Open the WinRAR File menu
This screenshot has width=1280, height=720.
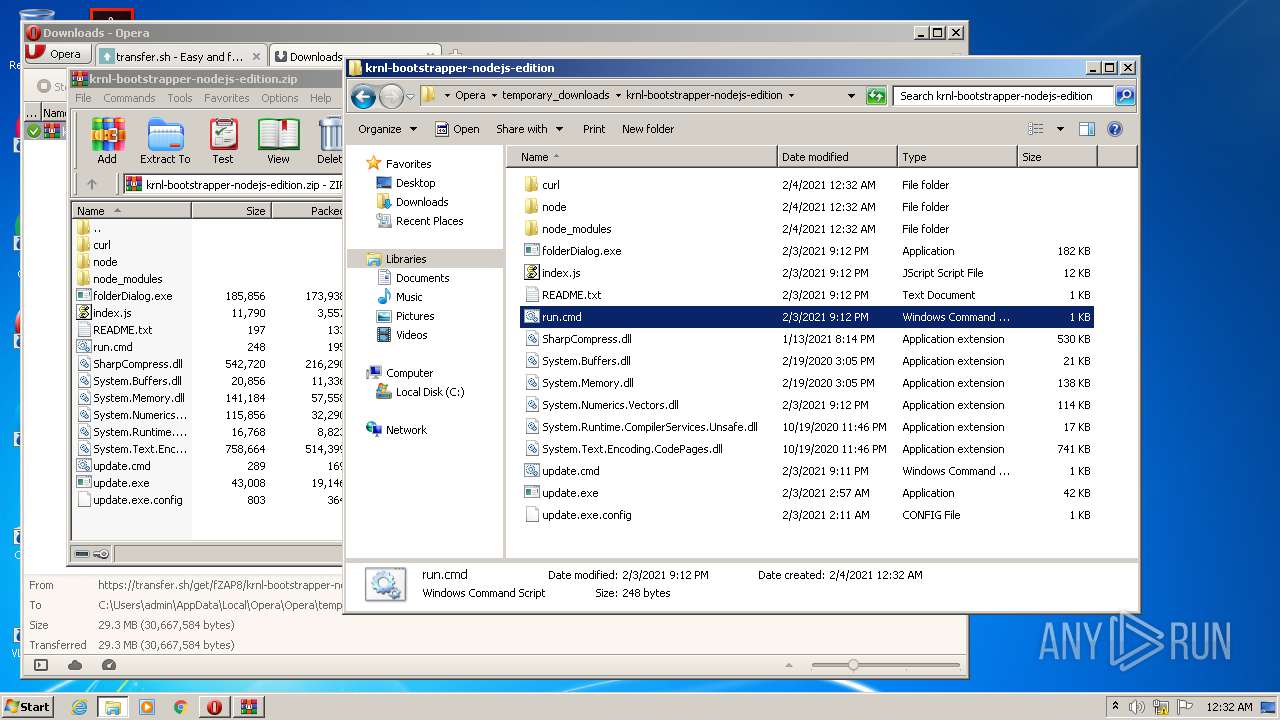coord(83,98)
